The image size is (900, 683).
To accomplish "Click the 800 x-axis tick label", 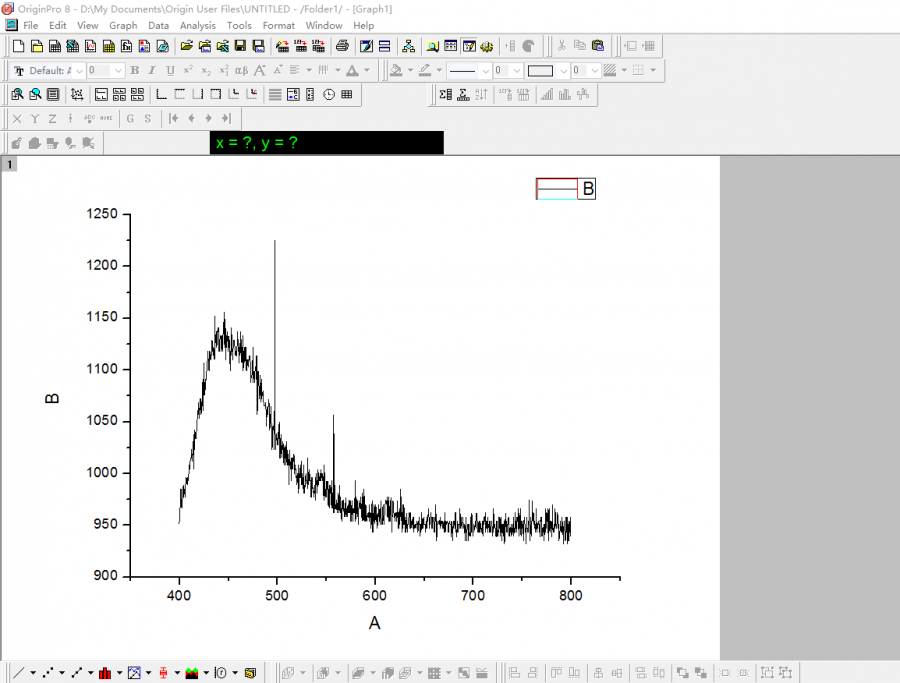I will (571, 595).
